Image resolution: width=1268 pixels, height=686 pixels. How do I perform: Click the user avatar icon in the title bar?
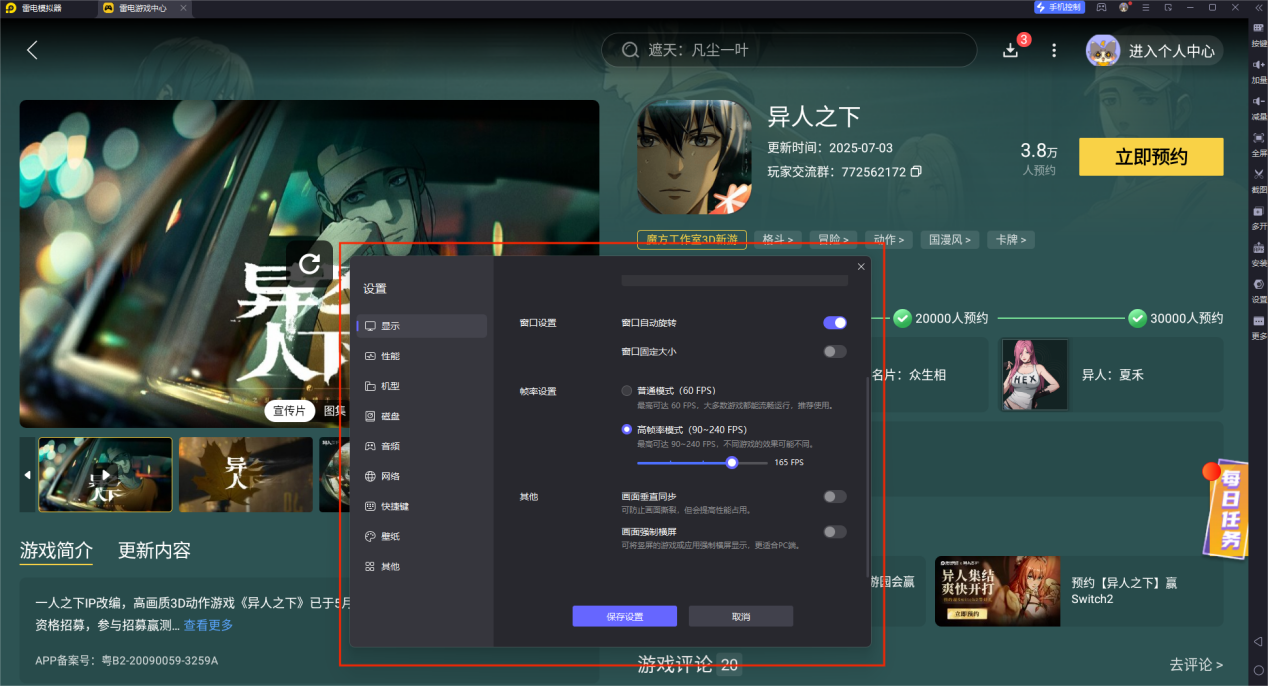tap(1124, 7)
